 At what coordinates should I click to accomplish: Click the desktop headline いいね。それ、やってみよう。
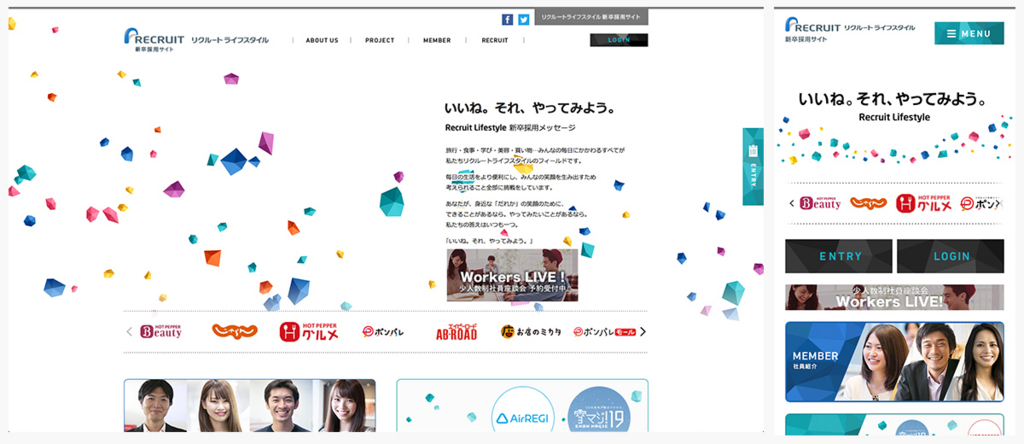(x=530, y=108)
